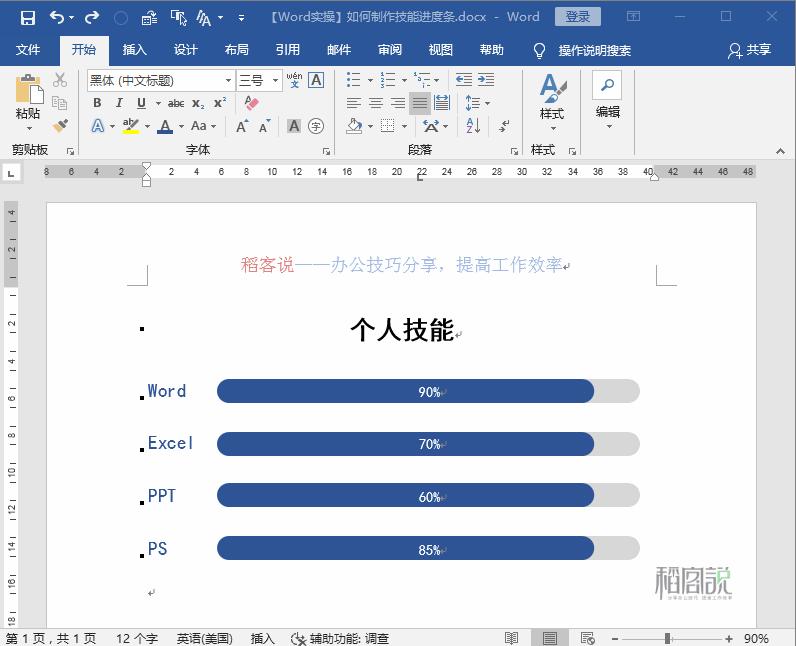Click the 登录 sign-in button
796x646 pixels.
pyautogui.click(x=578, y=17)
